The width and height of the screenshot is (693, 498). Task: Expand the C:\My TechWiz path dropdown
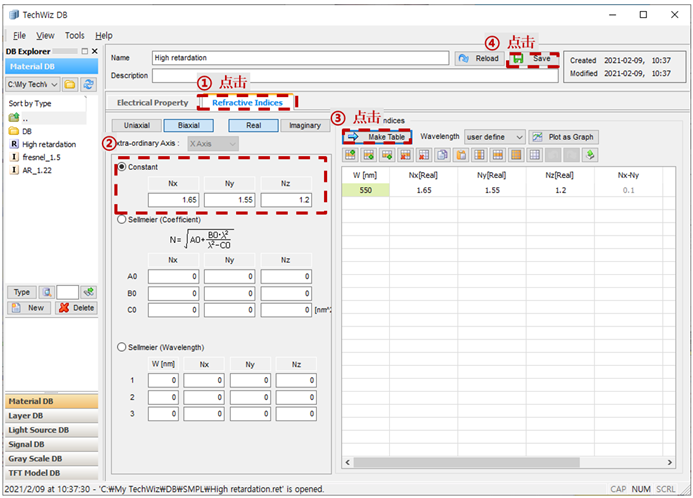(33, 84)
